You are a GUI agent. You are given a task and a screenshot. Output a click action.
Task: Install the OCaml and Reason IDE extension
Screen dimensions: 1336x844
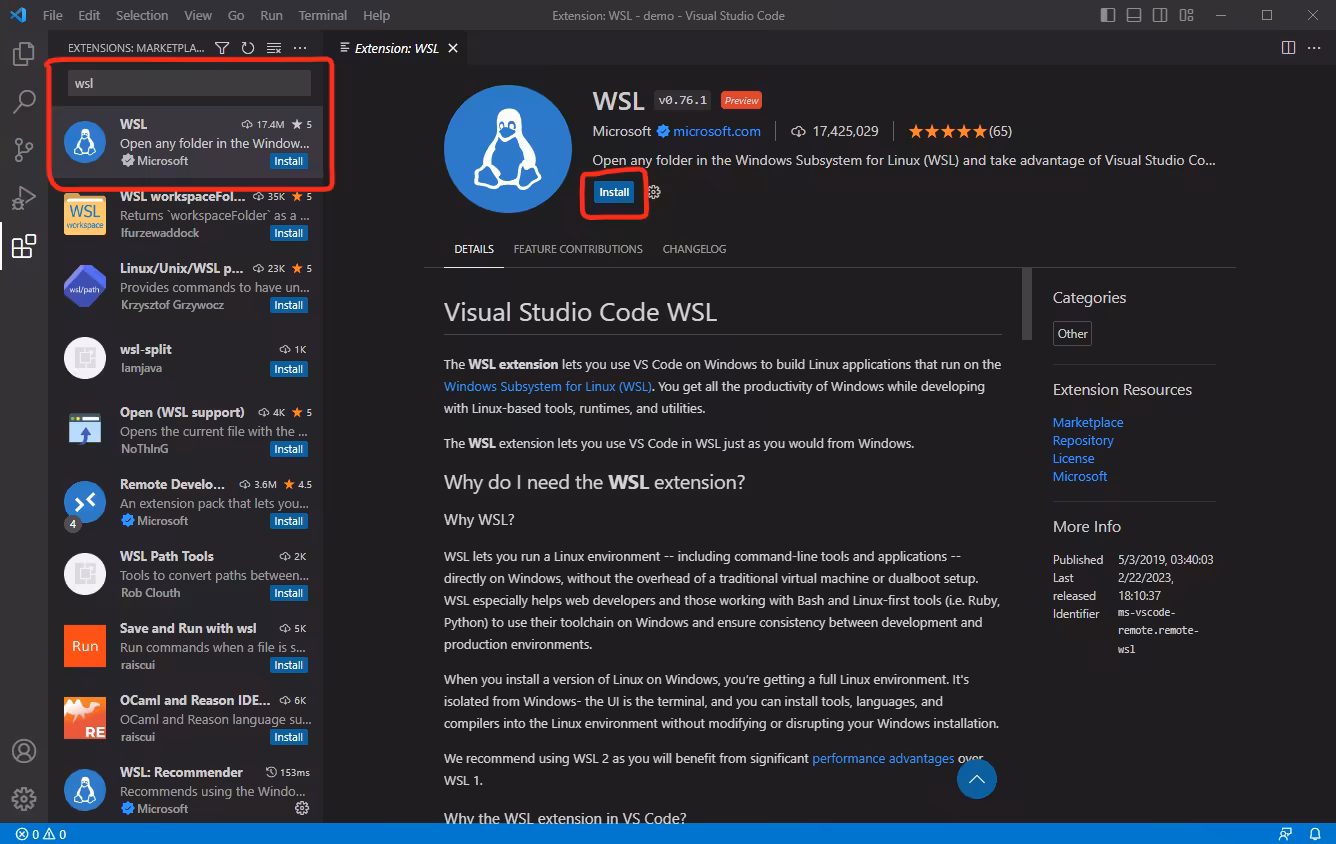click(x=289, y=737)
